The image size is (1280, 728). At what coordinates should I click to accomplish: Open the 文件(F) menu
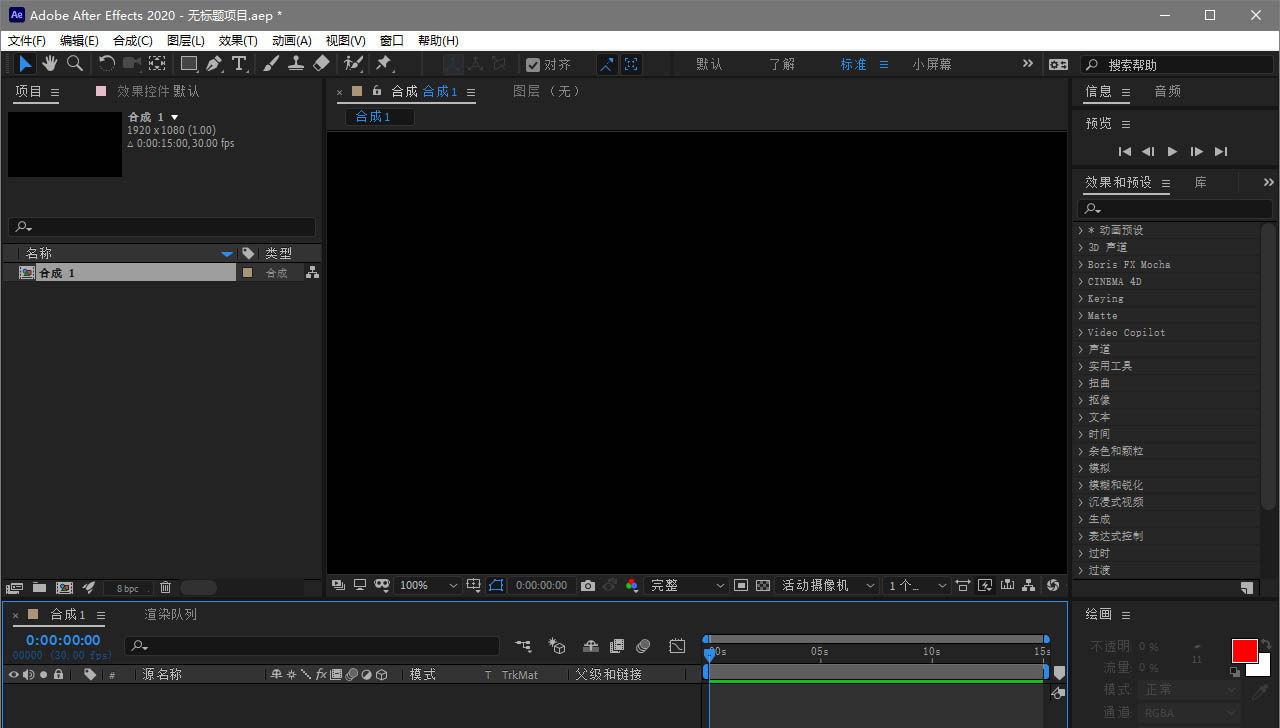pos(27,41)
